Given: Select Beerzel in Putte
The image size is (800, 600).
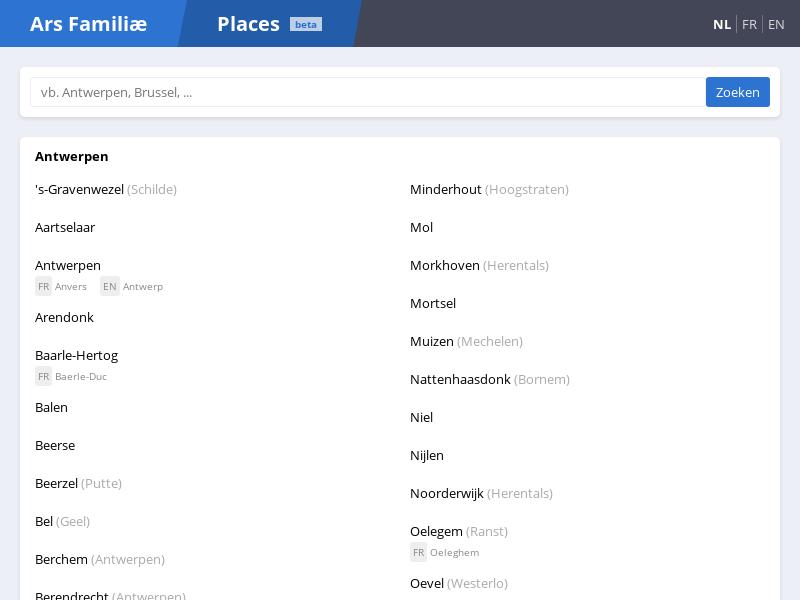Looking at the screenshot, I should [57, 483].
